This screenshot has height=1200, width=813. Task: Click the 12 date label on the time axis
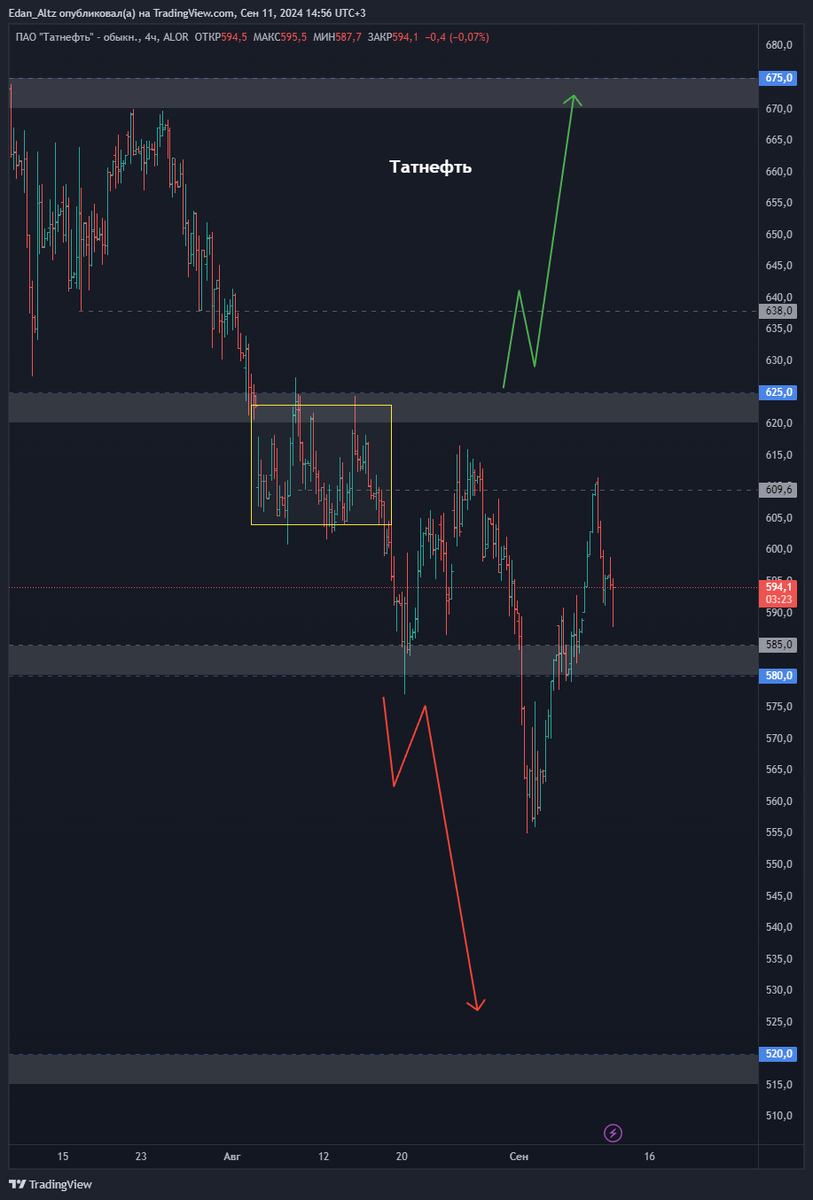click(324, 1156)
